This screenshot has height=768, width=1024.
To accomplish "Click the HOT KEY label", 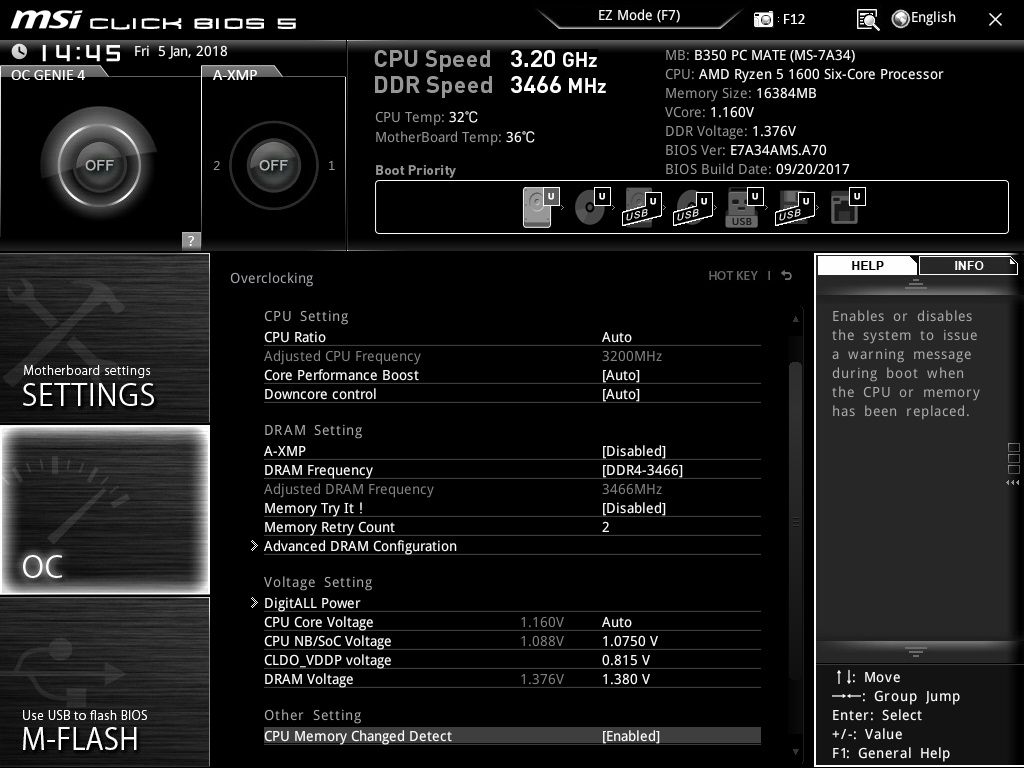I will point(733,276).
